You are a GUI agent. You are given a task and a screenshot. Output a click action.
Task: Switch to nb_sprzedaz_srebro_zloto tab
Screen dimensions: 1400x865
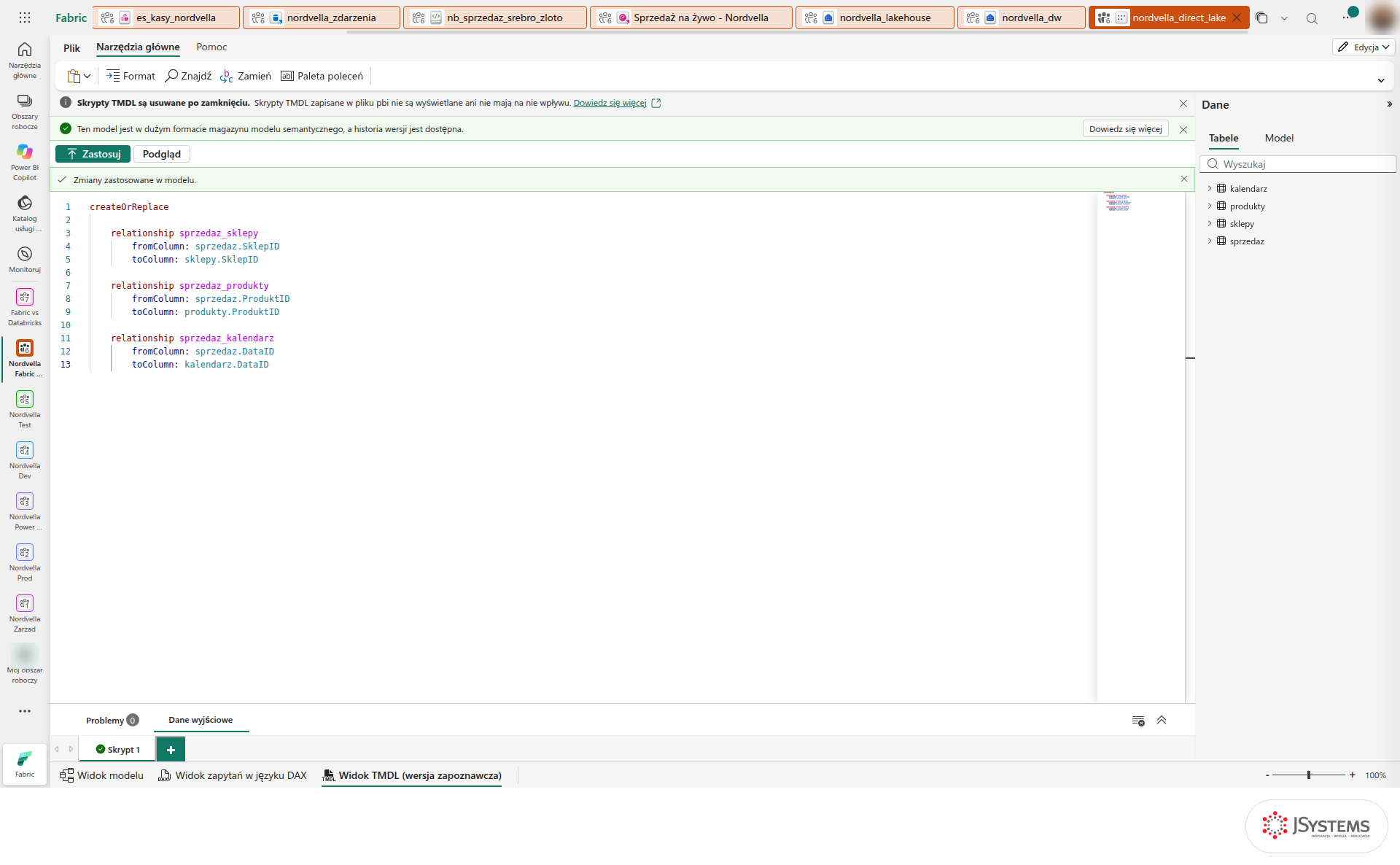coord(495,18)
